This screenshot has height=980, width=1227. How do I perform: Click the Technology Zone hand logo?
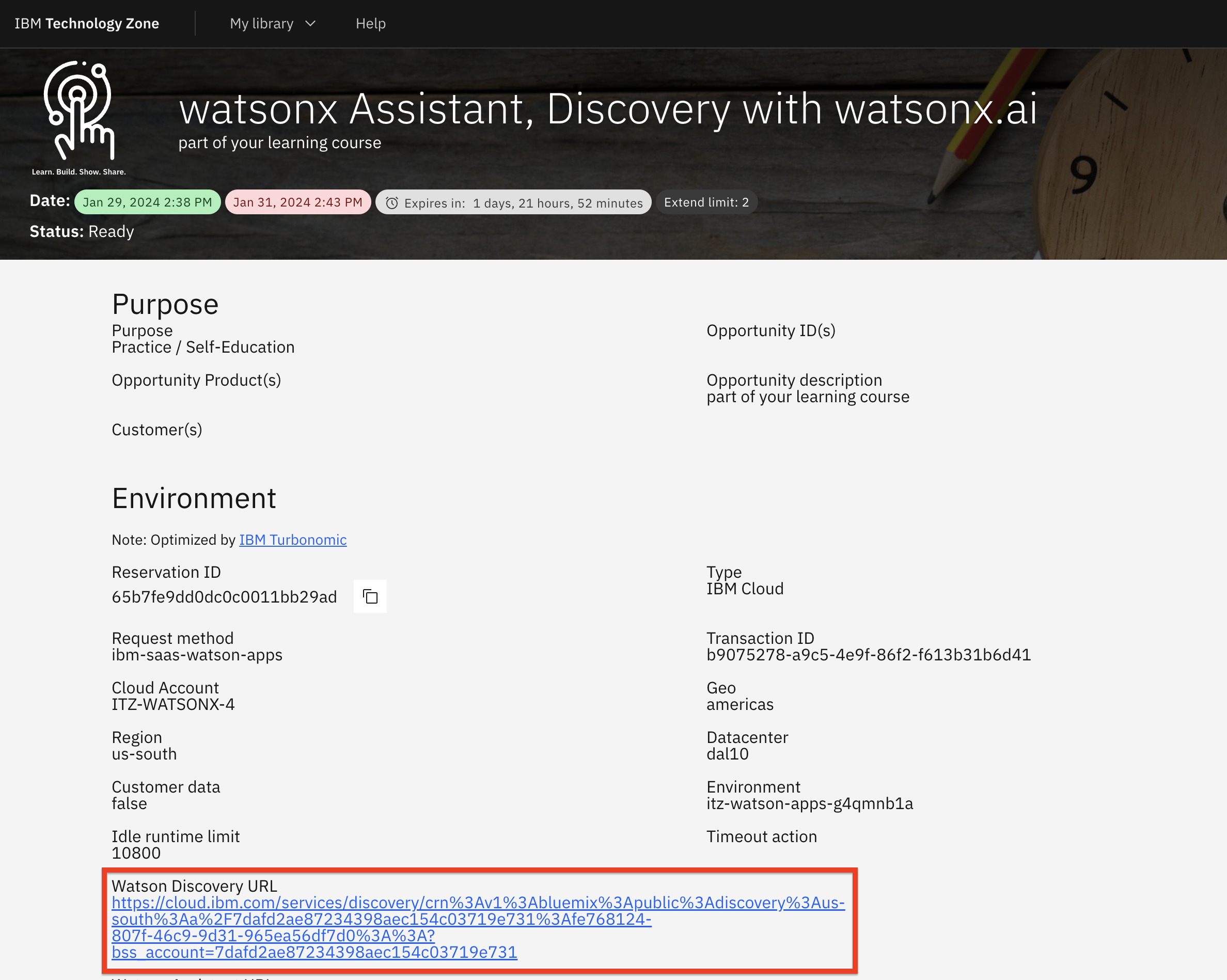79,111
